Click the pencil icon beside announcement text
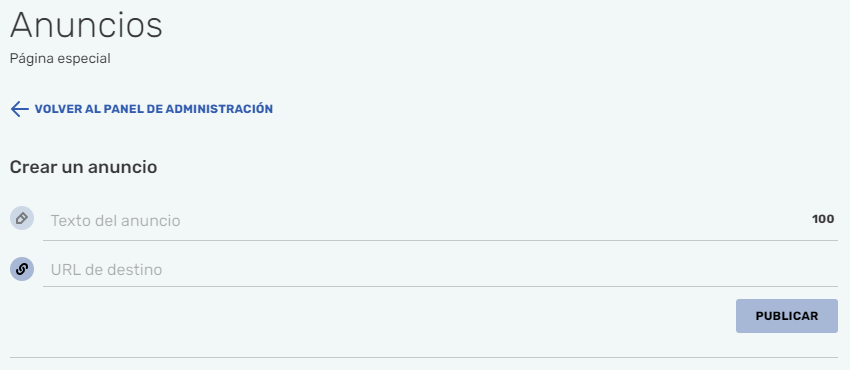This screenshot has width=850, height=370. click(x=22, y=218)
